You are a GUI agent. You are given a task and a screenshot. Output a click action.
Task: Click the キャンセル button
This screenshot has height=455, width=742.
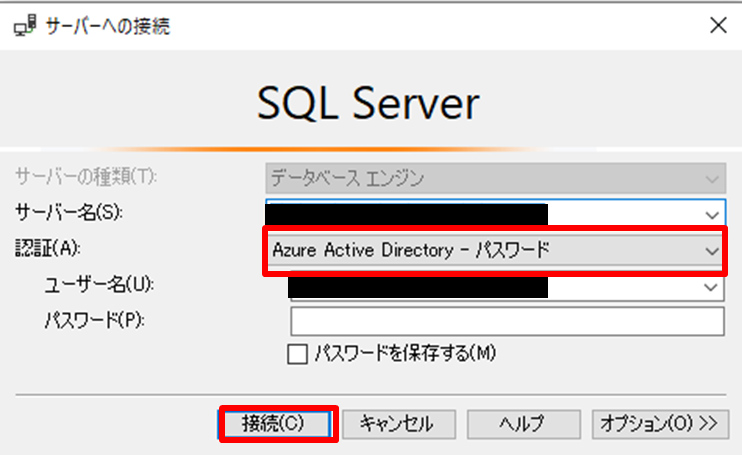[x=399, y=424]
